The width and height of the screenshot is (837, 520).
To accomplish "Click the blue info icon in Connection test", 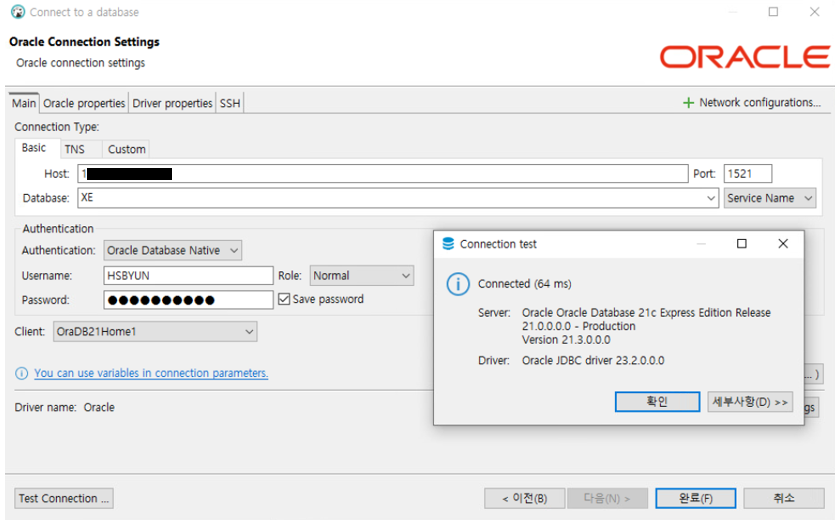I will pos(458,284).
